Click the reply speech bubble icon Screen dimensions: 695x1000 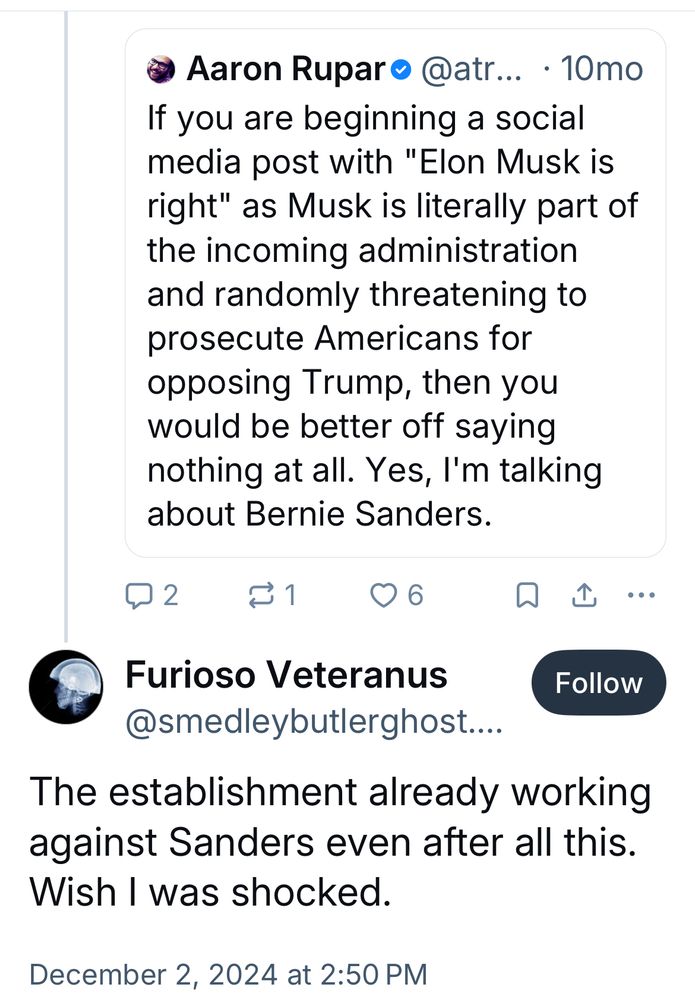[x=137, y=595]
